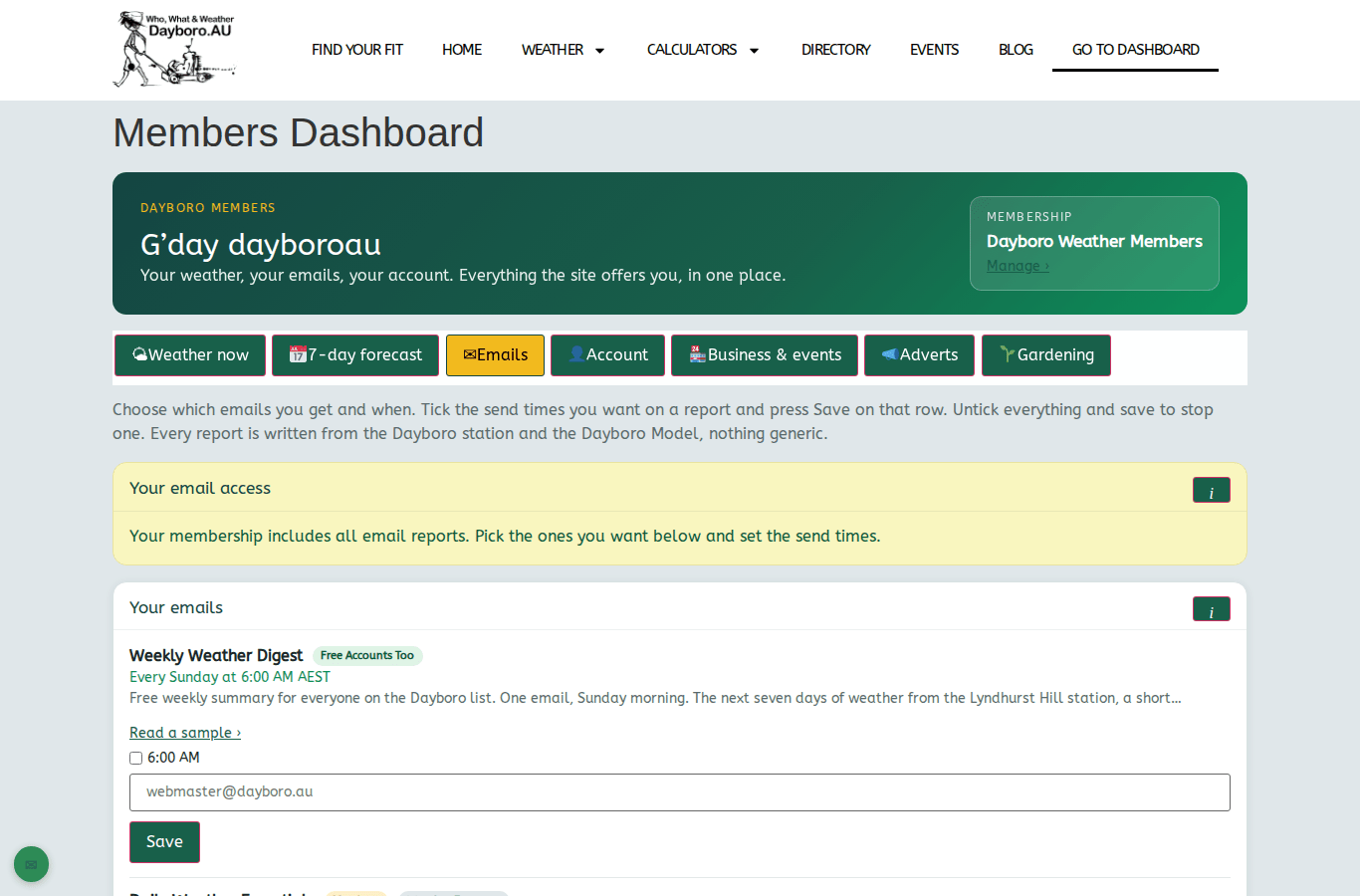This screenshot has width=1360, height=896.
Task: Click the webmaster@dayboro.au email field
Action: (680, 792)
